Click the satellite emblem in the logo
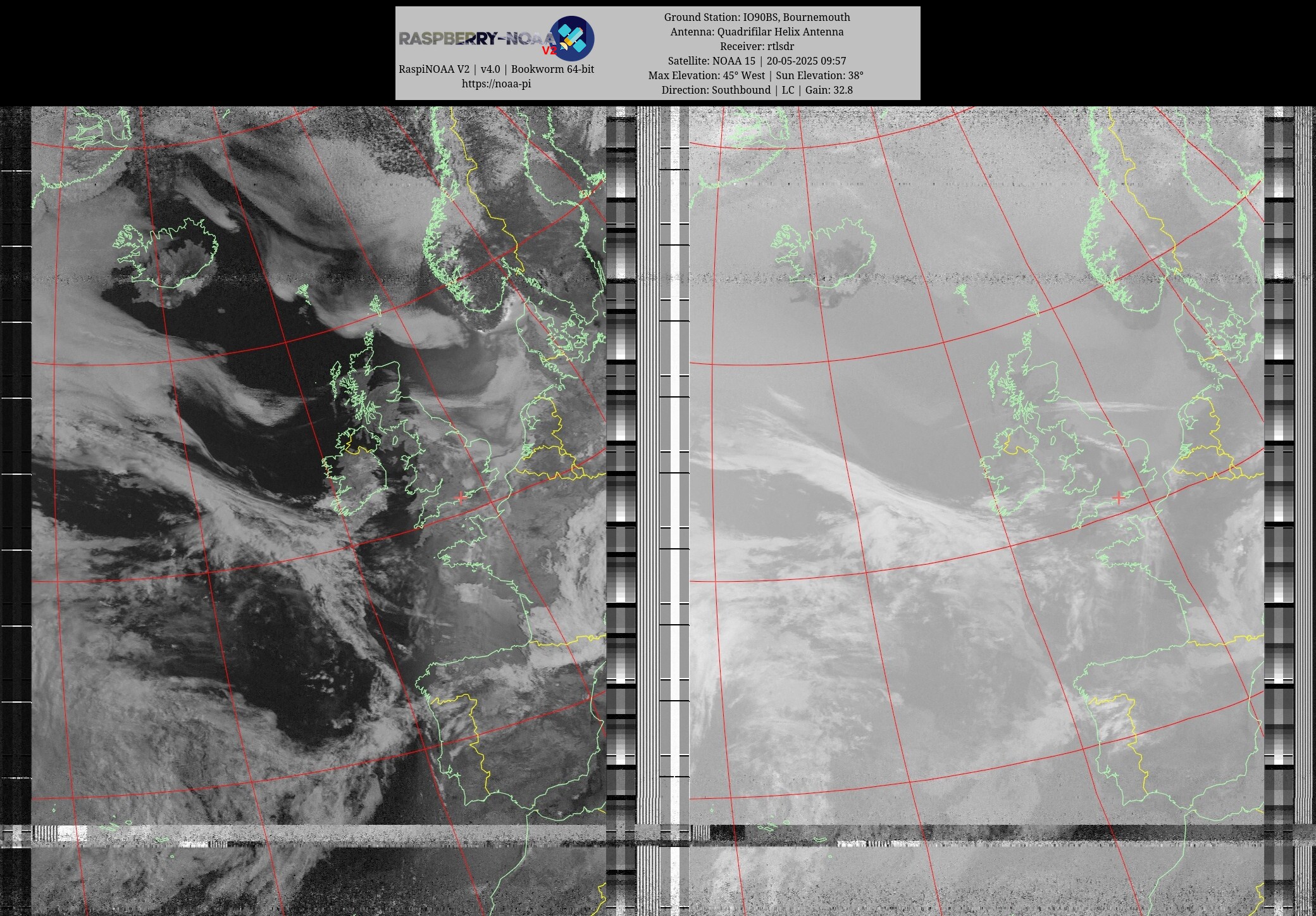The image size is (1316, 916). (571, 38)
